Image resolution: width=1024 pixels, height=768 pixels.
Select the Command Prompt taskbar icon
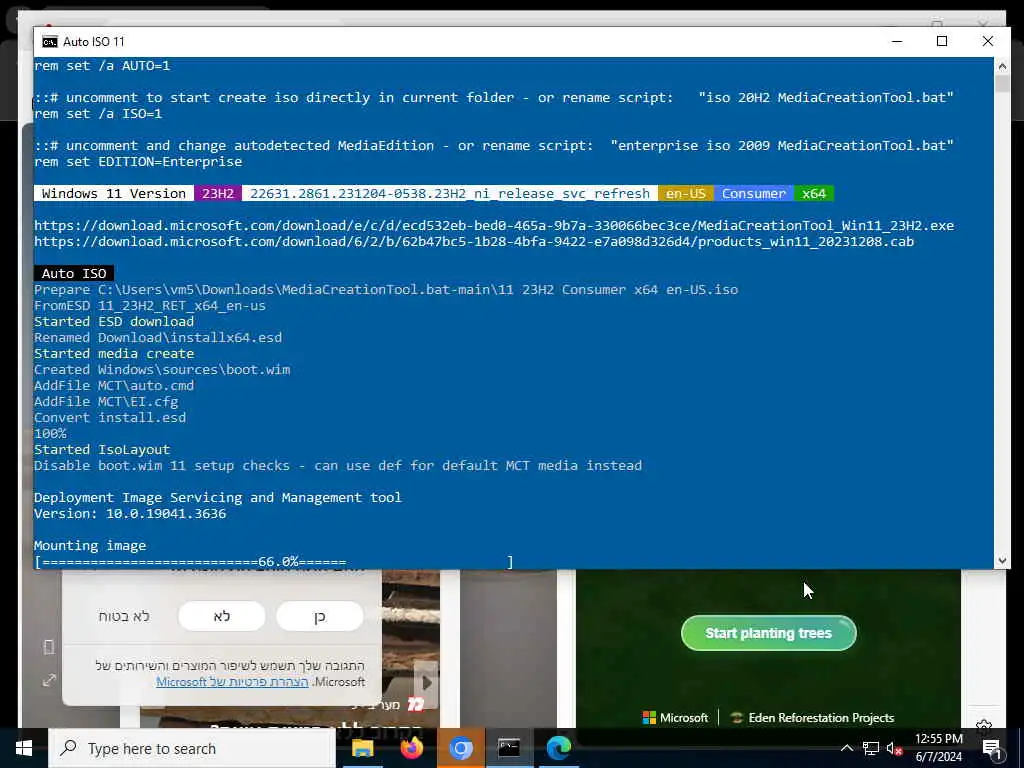509,748
